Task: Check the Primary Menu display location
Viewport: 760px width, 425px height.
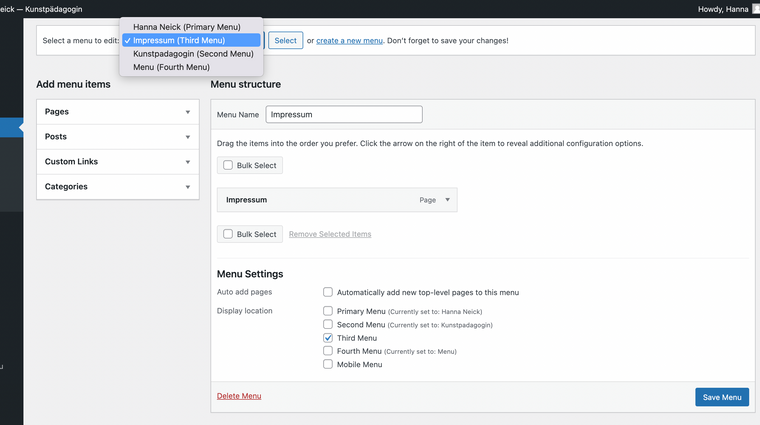Action: (x=328, y=311)
